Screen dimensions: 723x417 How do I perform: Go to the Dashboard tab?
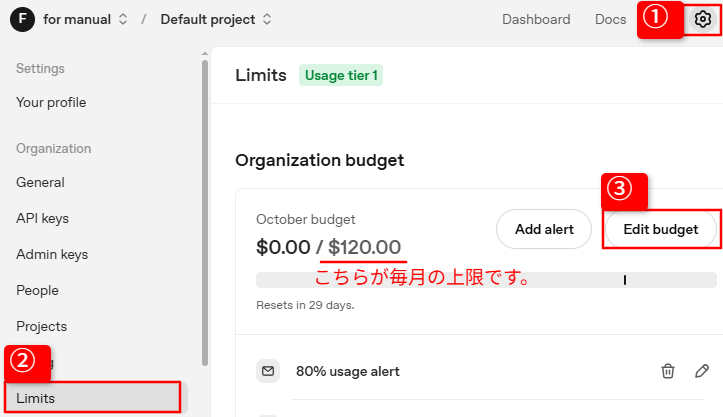536,20
